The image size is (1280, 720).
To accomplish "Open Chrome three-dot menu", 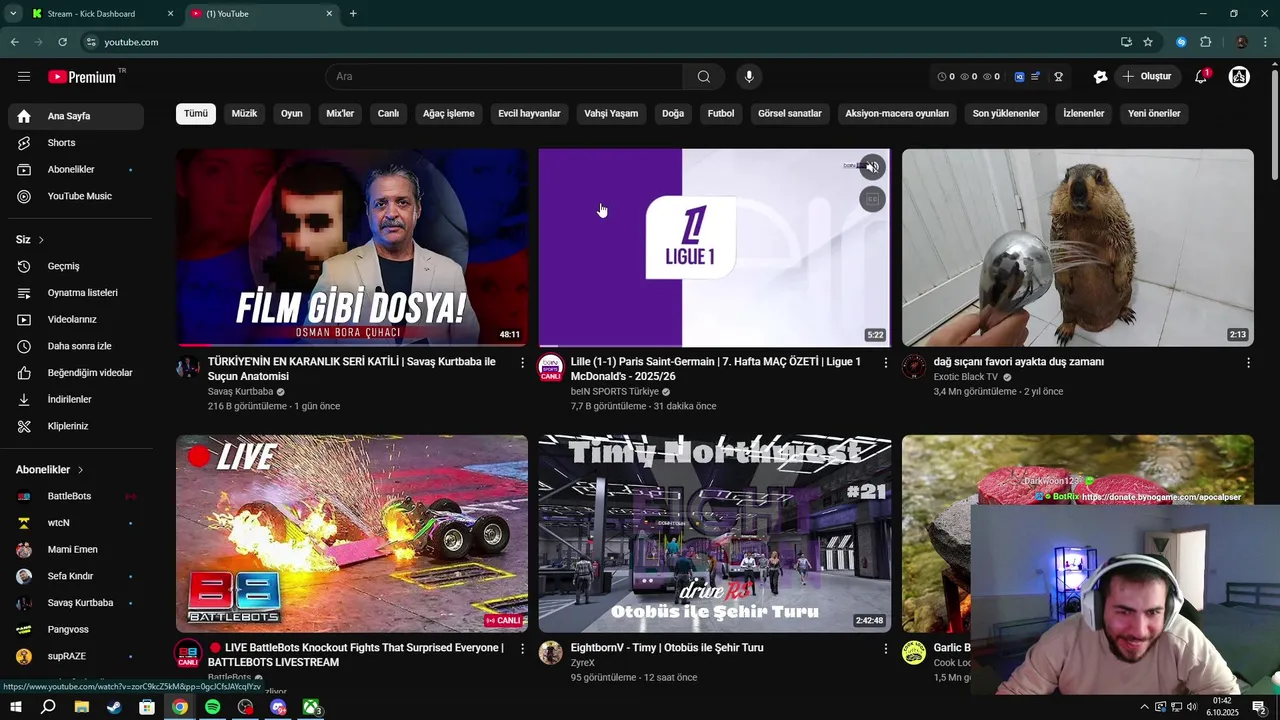I will pyautogui.click(x=1265, y=42).
